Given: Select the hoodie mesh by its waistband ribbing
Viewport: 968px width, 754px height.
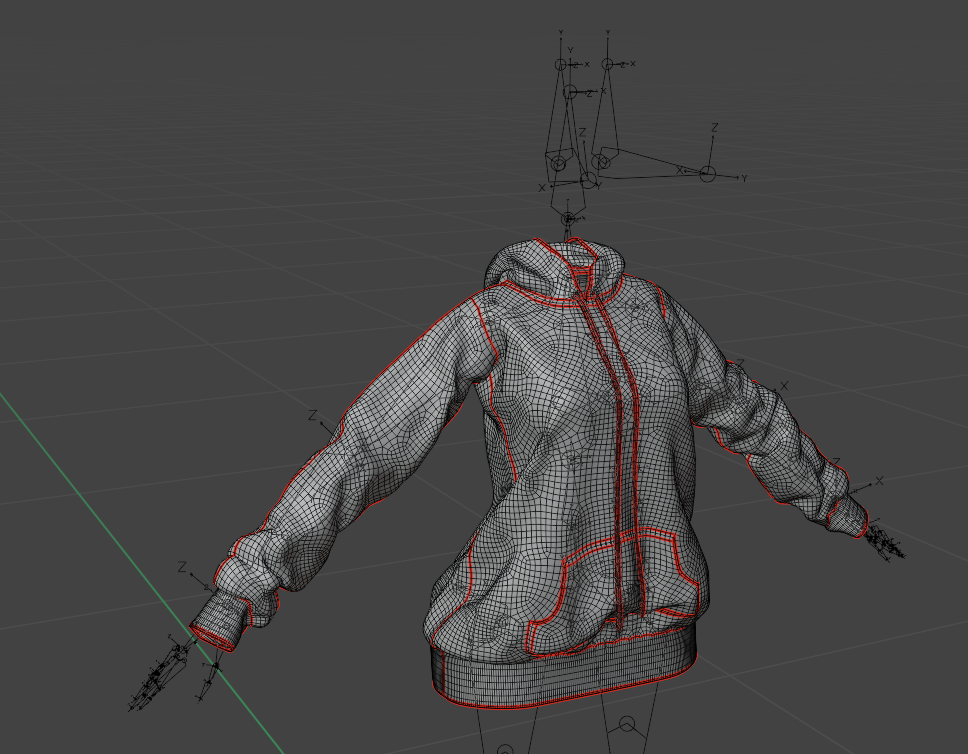Looking at the screenshot, I should tap(563, 675).
